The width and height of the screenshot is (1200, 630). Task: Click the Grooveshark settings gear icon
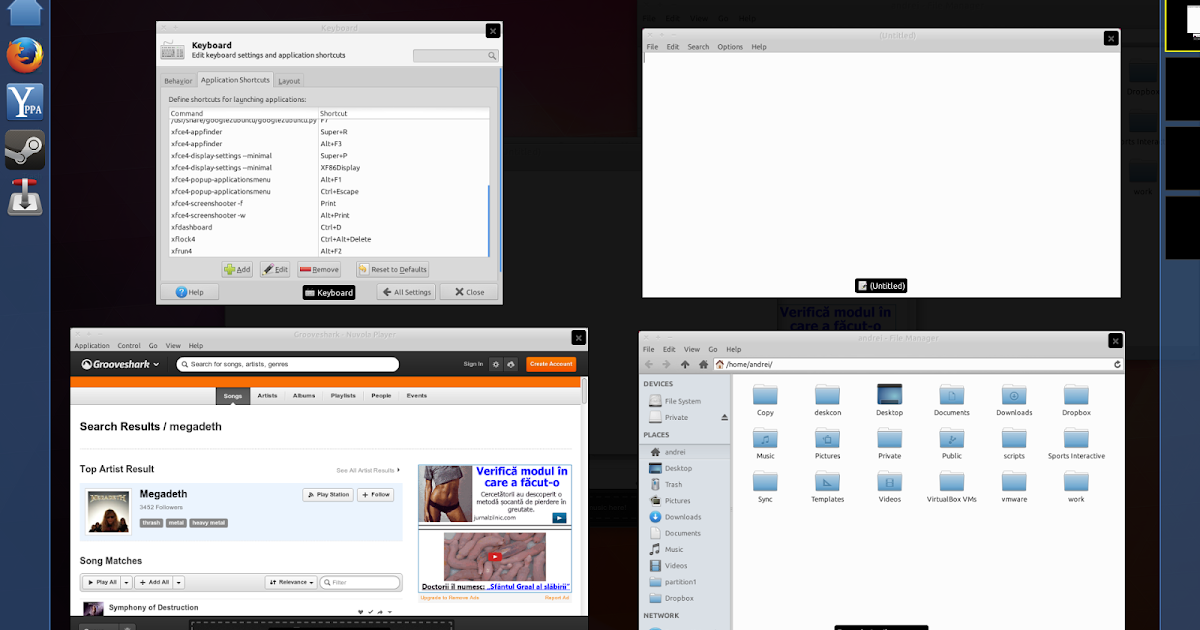496,364
